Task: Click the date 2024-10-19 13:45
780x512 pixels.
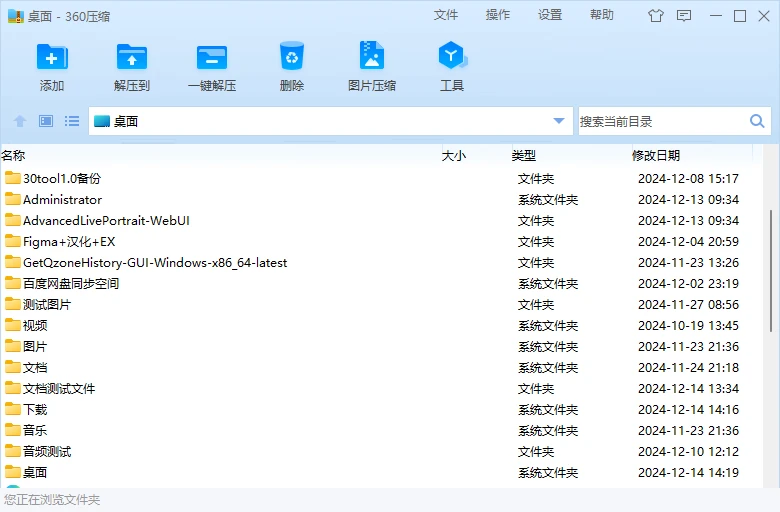Action: click(688, 325)
